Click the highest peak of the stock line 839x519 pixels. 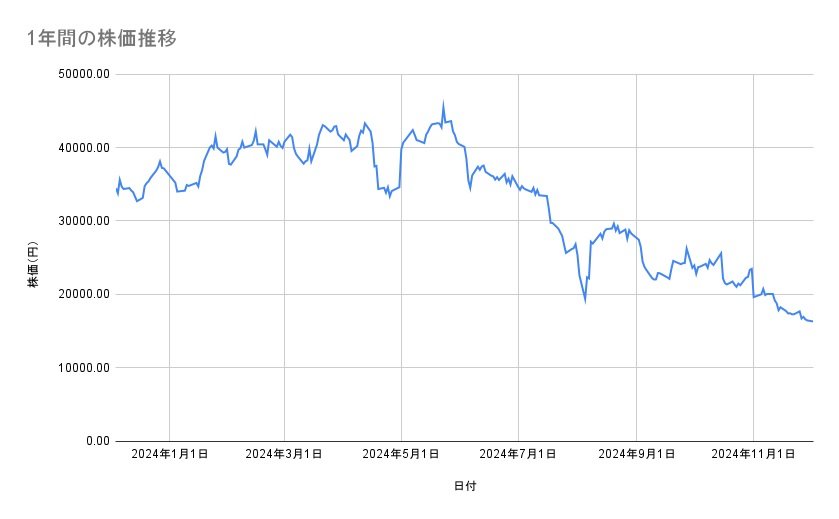pos(443,104)
